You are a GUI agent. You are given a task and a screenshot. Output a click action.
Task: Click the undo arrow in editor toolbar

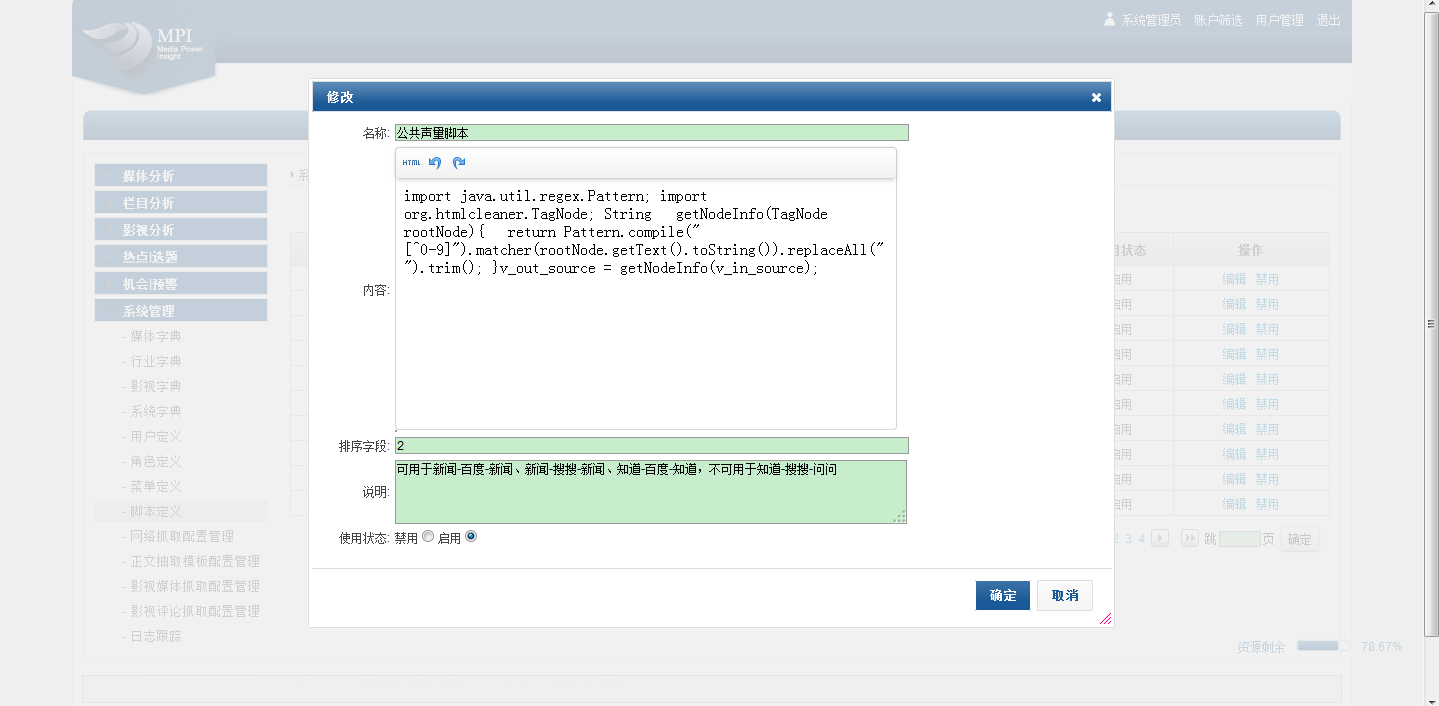[x=435, y=163]
